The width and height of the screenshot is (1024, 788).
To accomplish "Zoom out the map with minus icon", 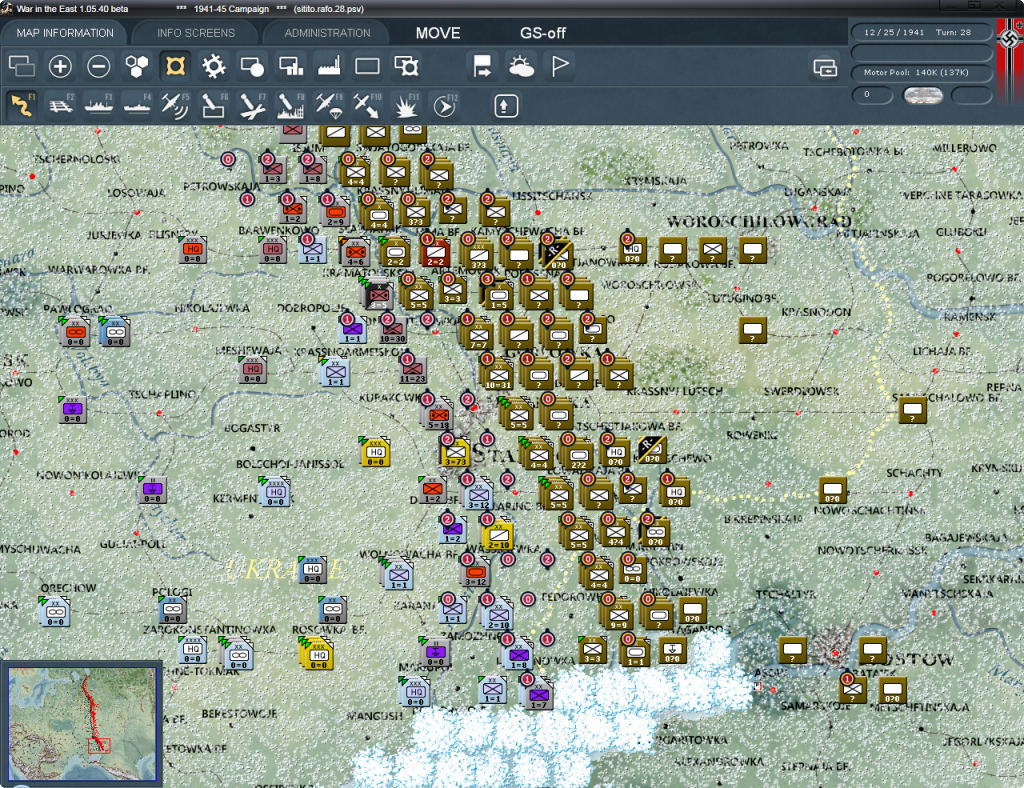I will click(x=99, y=66).
